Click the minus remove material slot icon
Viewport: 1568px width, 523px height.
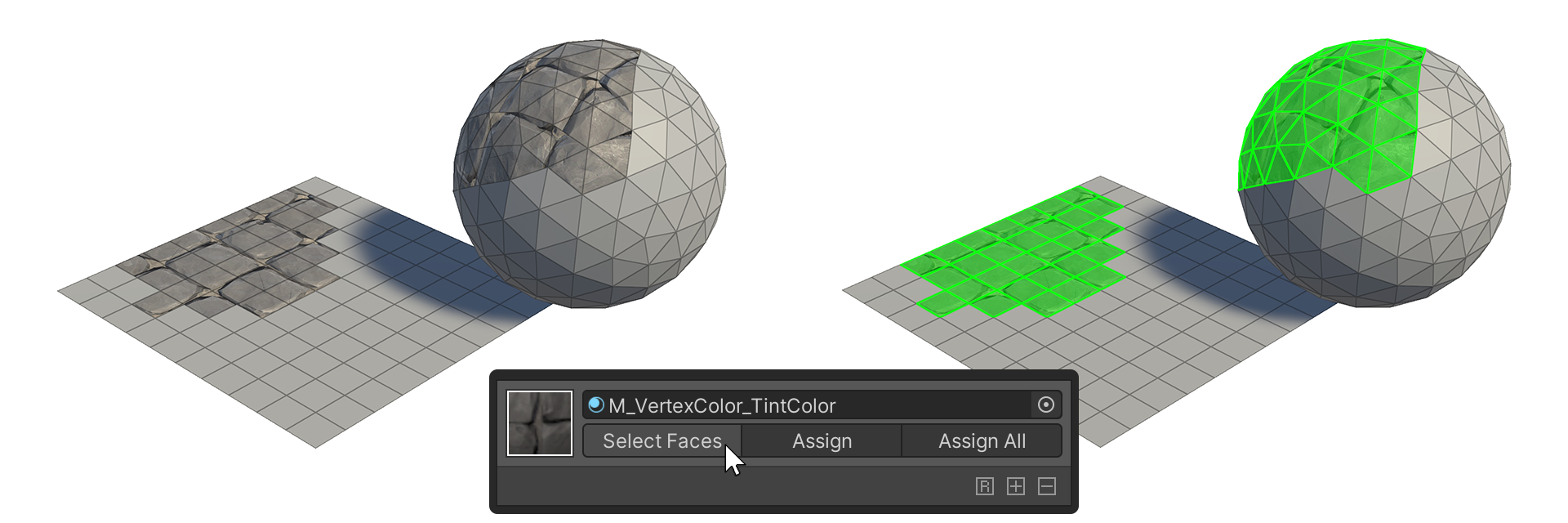click(x=1047, y=487)
